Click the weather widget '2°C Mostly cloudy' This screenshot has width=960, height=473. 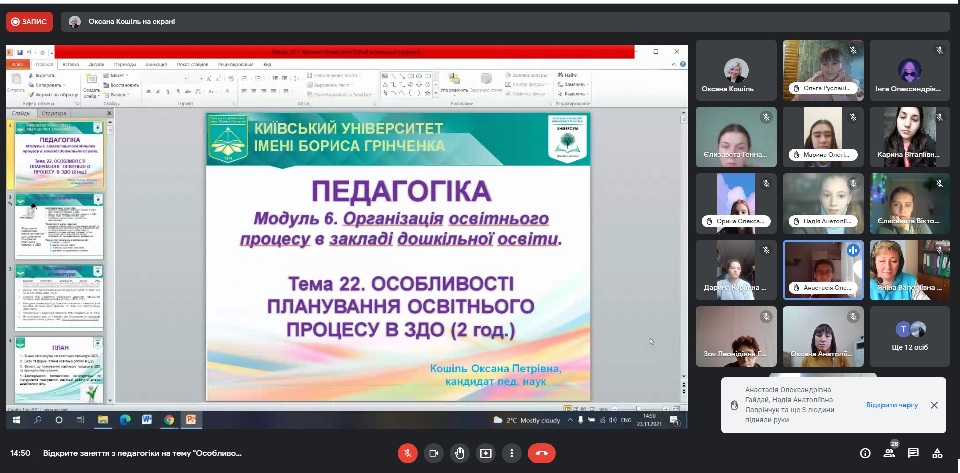[x=527, y=420]
